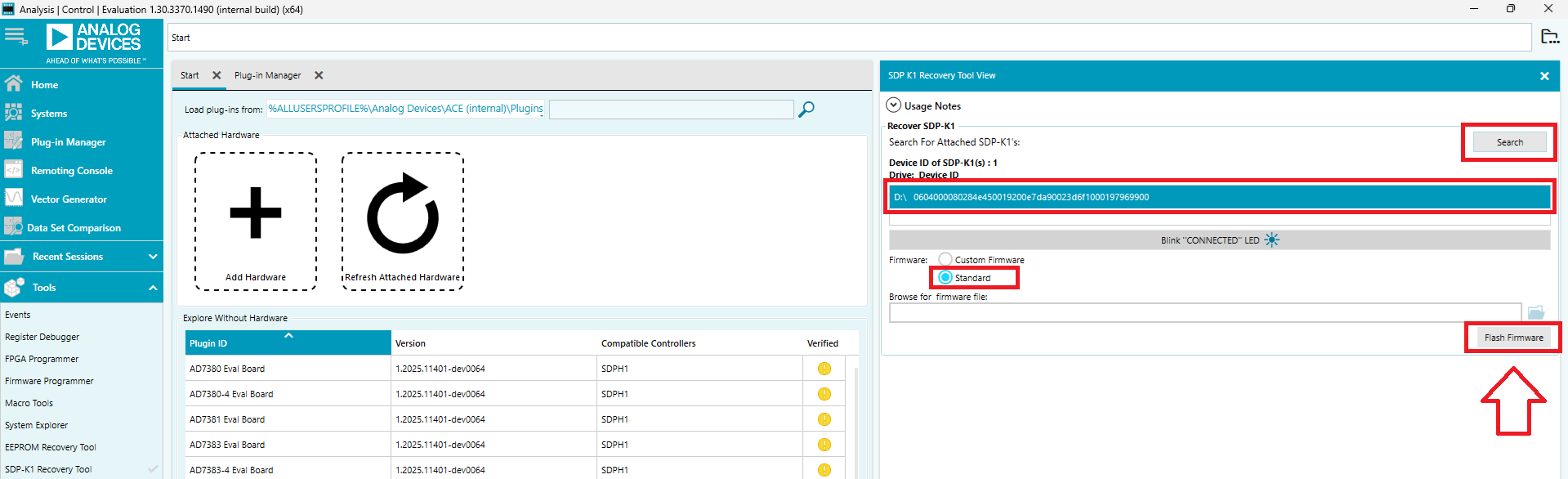Click the Home sidebar icon
Viewport: 1568px width, 479px height.
pyautogui.click(x=13, y=84)
